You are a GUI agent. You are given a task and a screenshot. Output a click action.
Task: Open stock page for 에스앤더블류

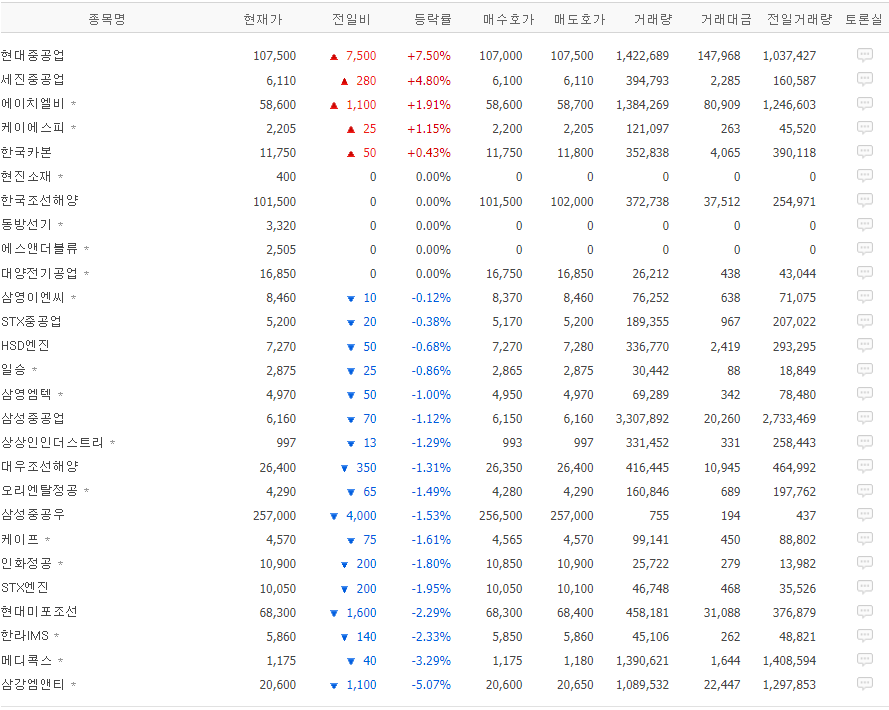tap(39, 249)
